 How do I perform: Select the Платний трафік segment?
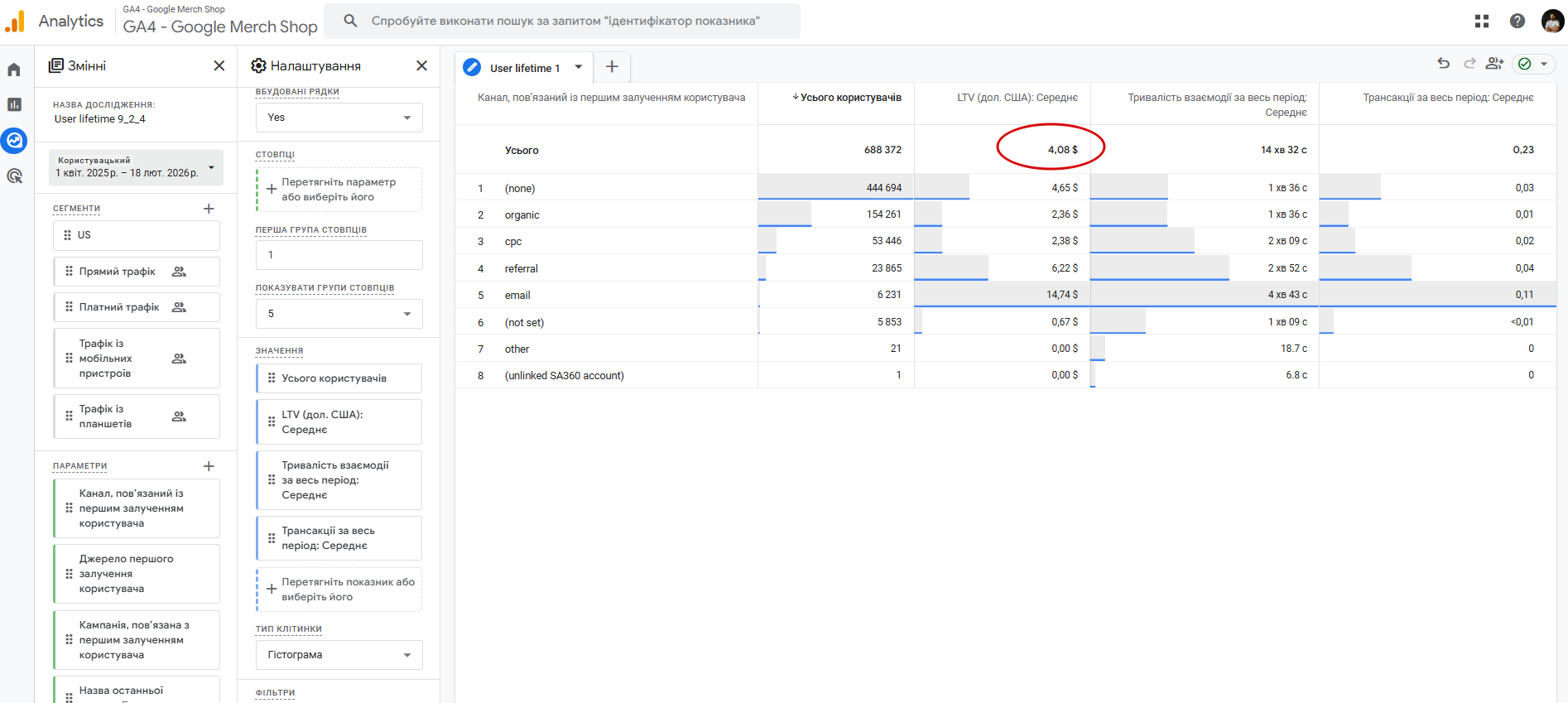(119, 307)
